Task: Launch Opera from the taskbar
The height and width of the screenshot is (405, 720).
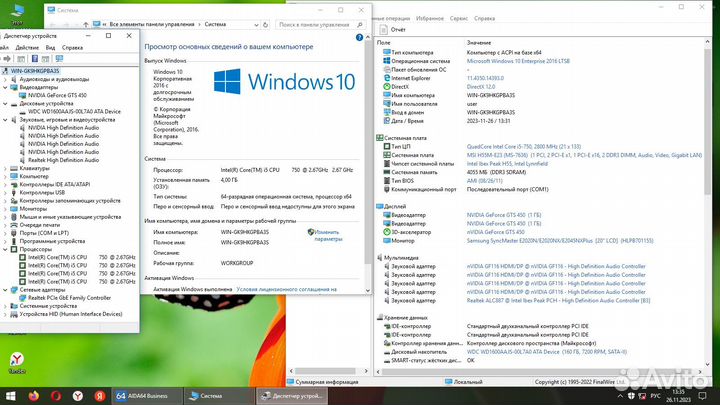Action: click(56, 396)
